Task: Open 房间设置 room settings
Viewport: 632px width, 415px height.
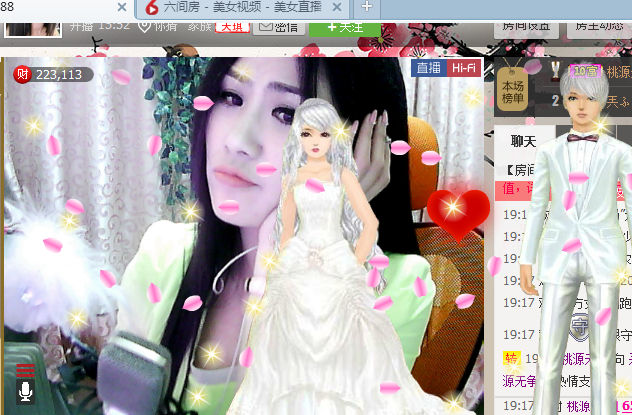Action: (526, 29)
